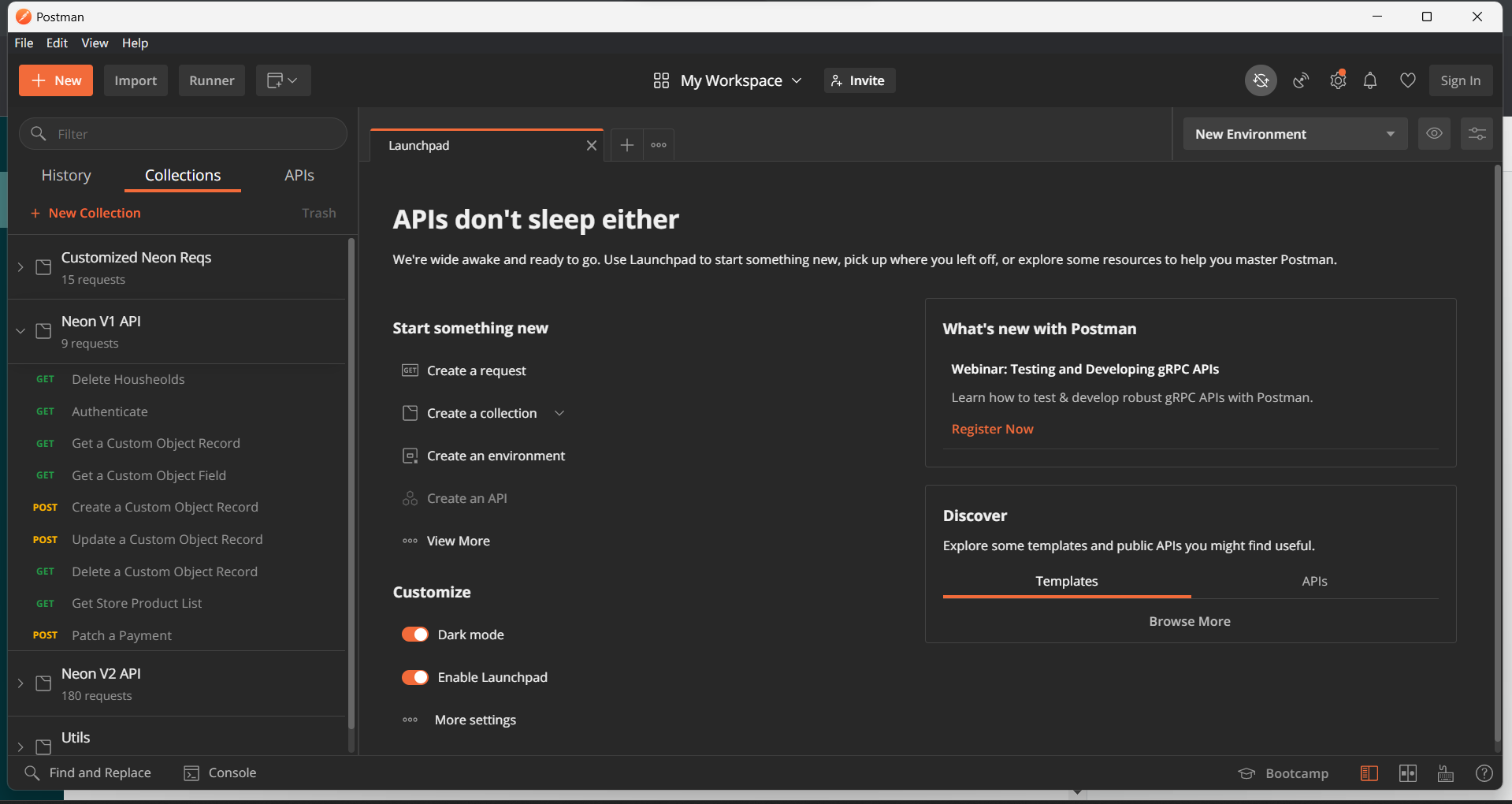Viewport: 1512px width, 804px height.
Task: Click the collections list scrollbar
Action: [351, 484]
